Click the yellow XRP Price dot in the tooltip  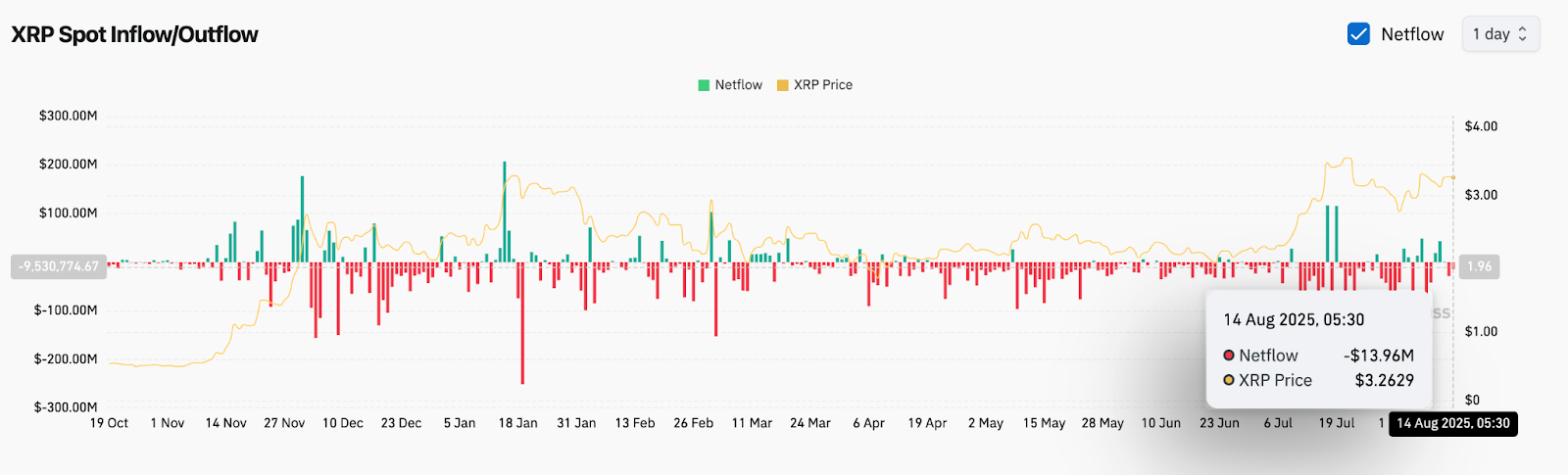1229,380
